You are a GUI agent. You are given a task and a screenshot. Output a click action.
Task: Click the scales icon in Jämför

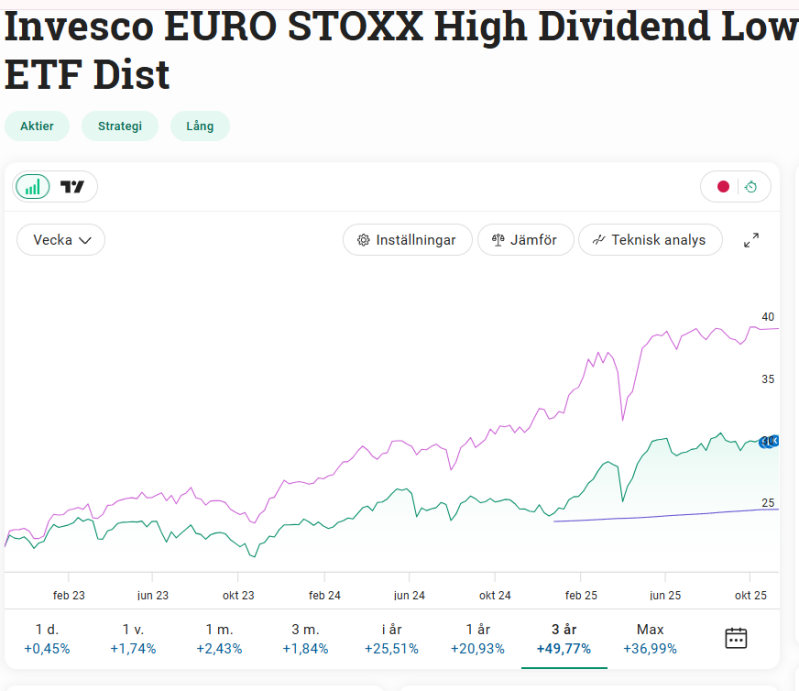pos(498,240)
